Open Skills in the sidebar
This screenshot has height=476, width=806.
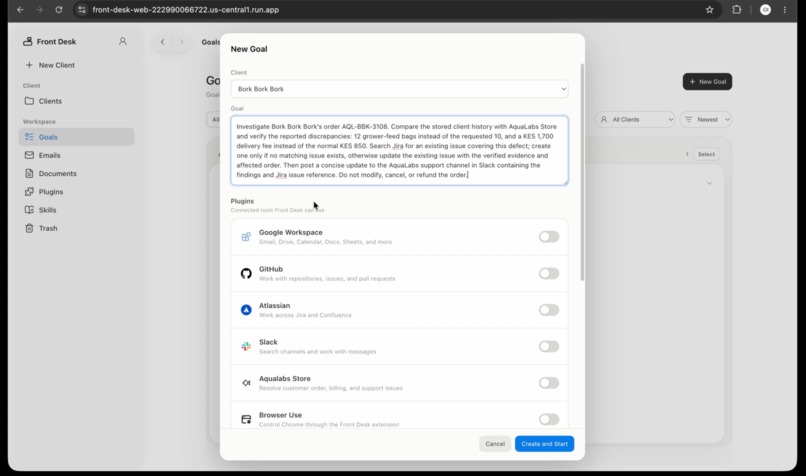pyautogui.click(x=77, y=210)
